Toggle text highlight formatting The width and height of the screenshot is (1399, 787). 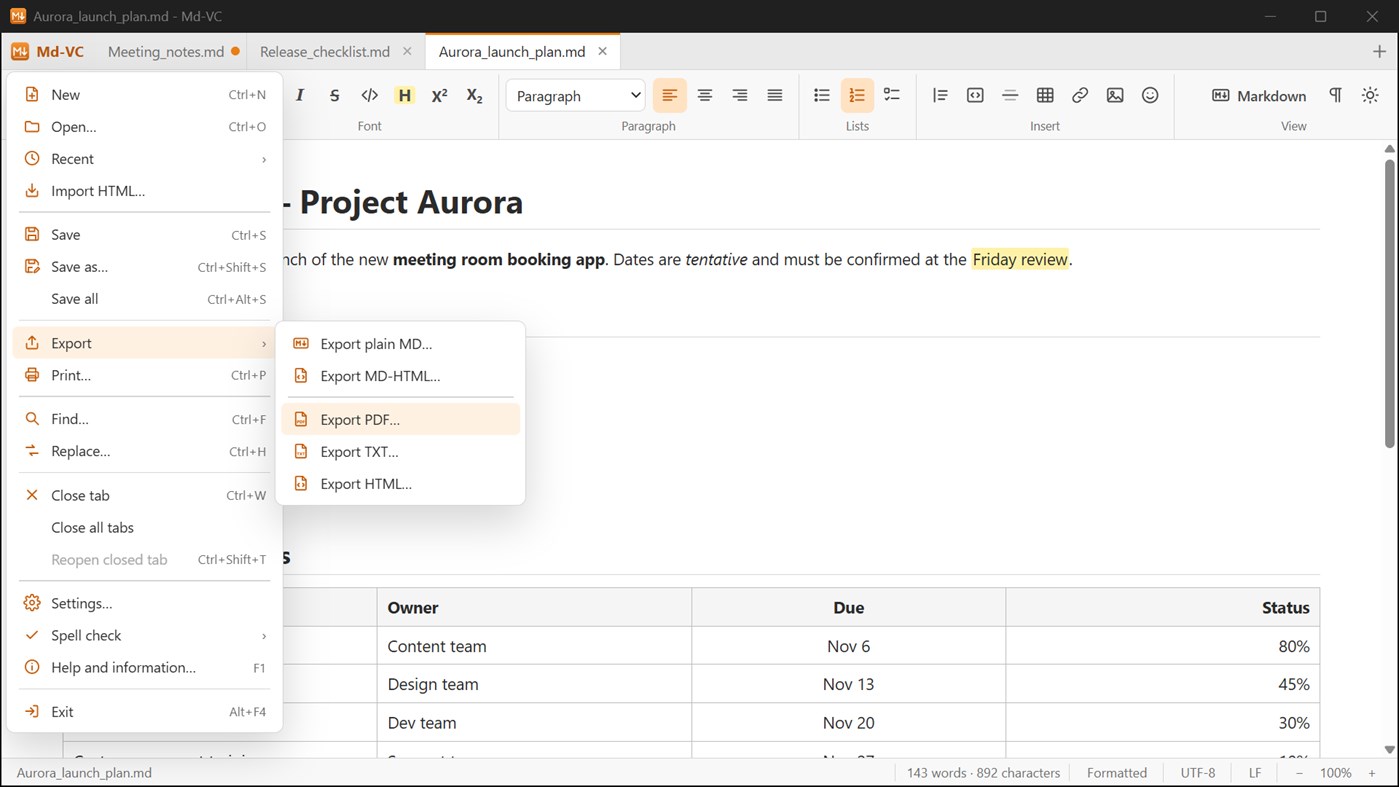point(404,96)
